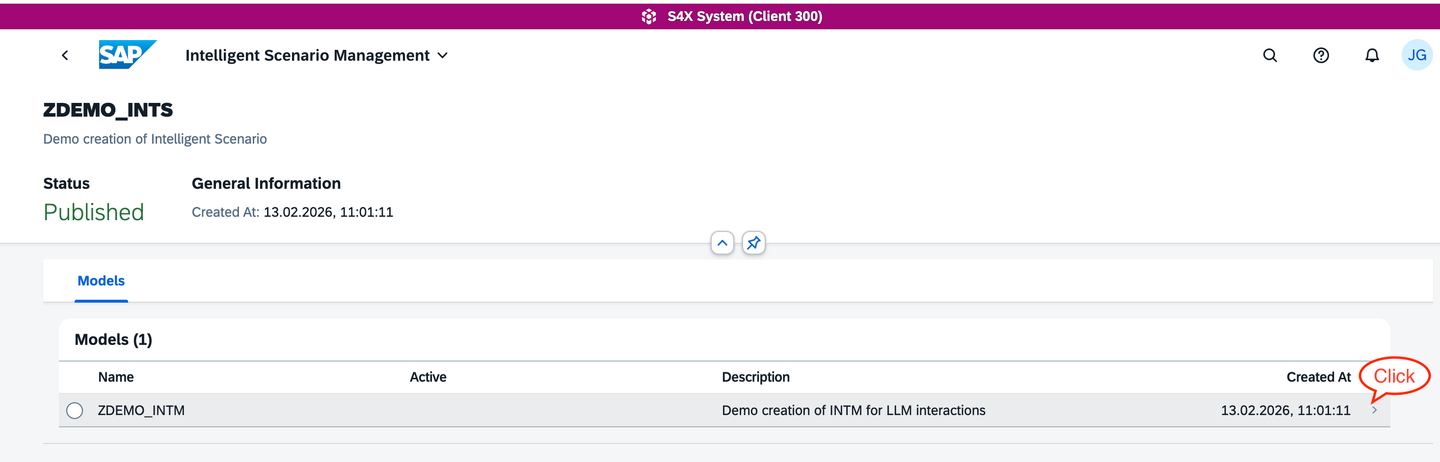Open the search magnifier icon
This screenshot has width=1440, height=462.
[1270, 56]
